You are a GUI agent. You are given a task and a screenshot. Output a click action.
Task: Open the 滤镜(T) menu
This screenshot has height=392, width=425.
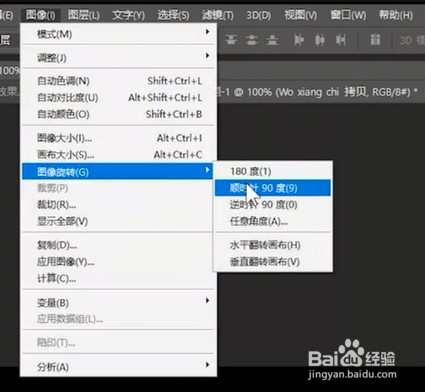pos(217,15)
